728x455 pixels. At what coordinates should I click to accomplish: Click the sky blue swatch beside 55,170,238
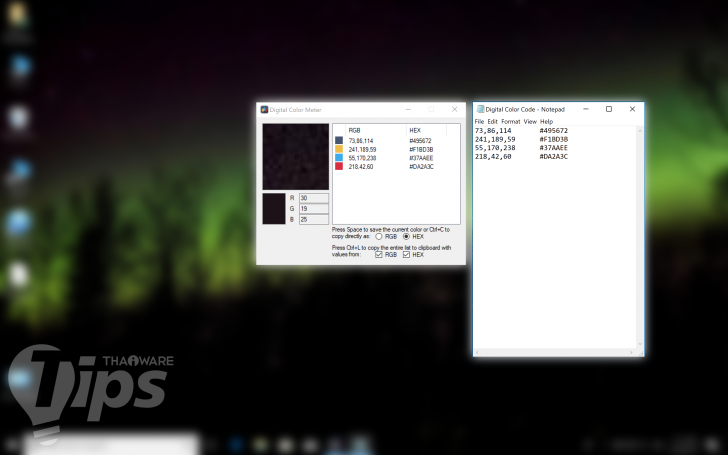pos(339,158)
